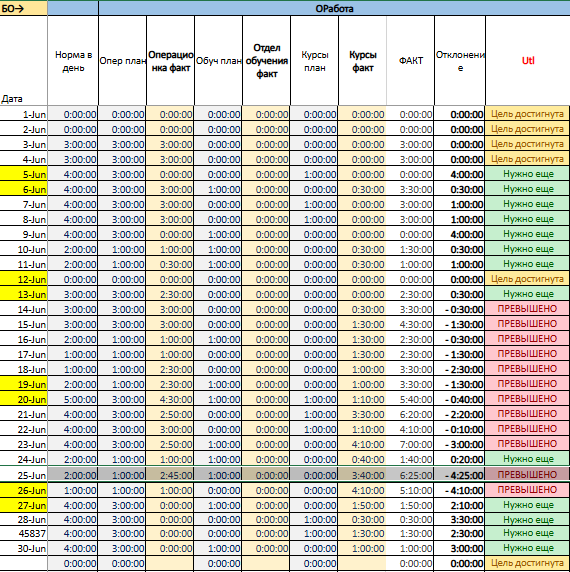This screenshot has width=570, height=572.
Task: Select the highlighted '13-Jun' date cell
Action: tap(24, 294)
